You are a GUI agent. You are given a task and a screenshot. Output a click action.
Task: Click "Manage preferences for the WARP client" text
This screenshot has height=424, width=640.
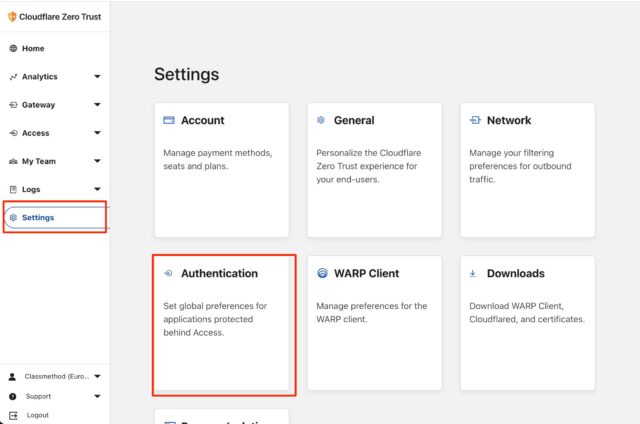coord(371,312)
